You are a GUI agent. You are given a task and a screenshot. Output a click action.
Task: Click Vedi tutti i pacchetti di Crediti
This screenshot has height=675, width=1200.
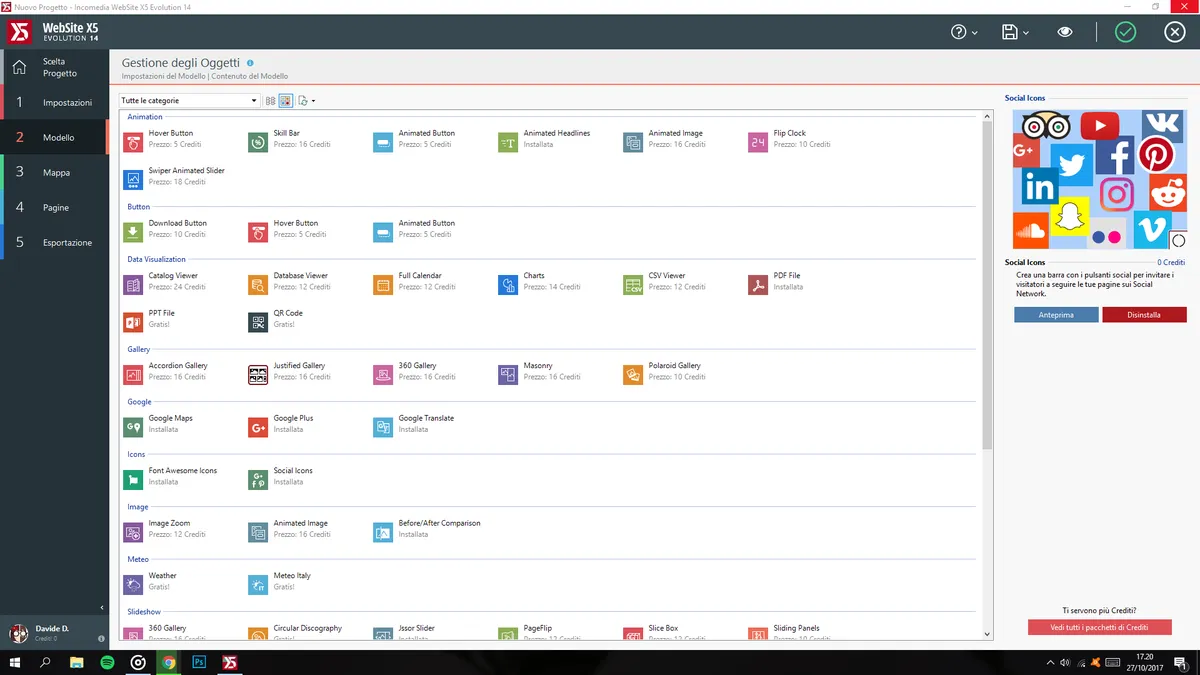(1099, 627)
